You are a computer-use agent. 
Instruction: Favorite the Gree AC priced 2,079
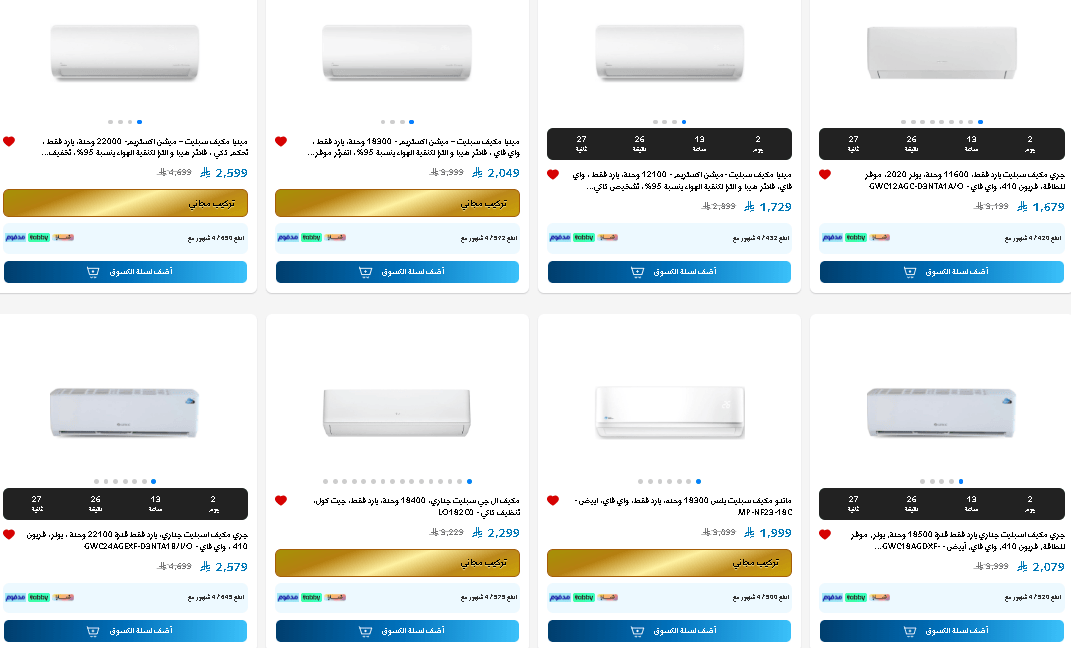(824, 535)
